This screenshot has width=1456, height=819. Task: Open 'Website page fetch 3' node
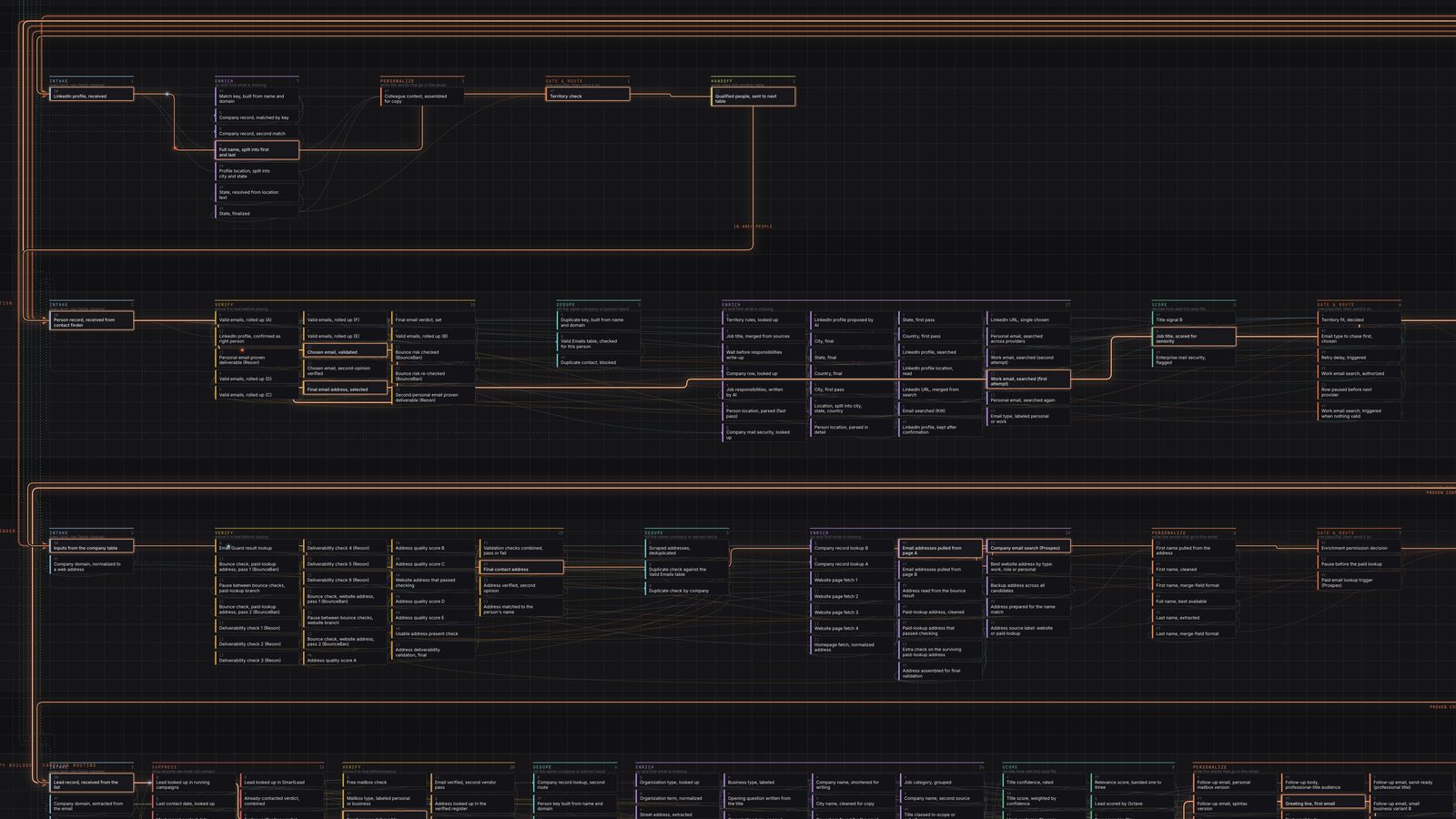[854, 612]
